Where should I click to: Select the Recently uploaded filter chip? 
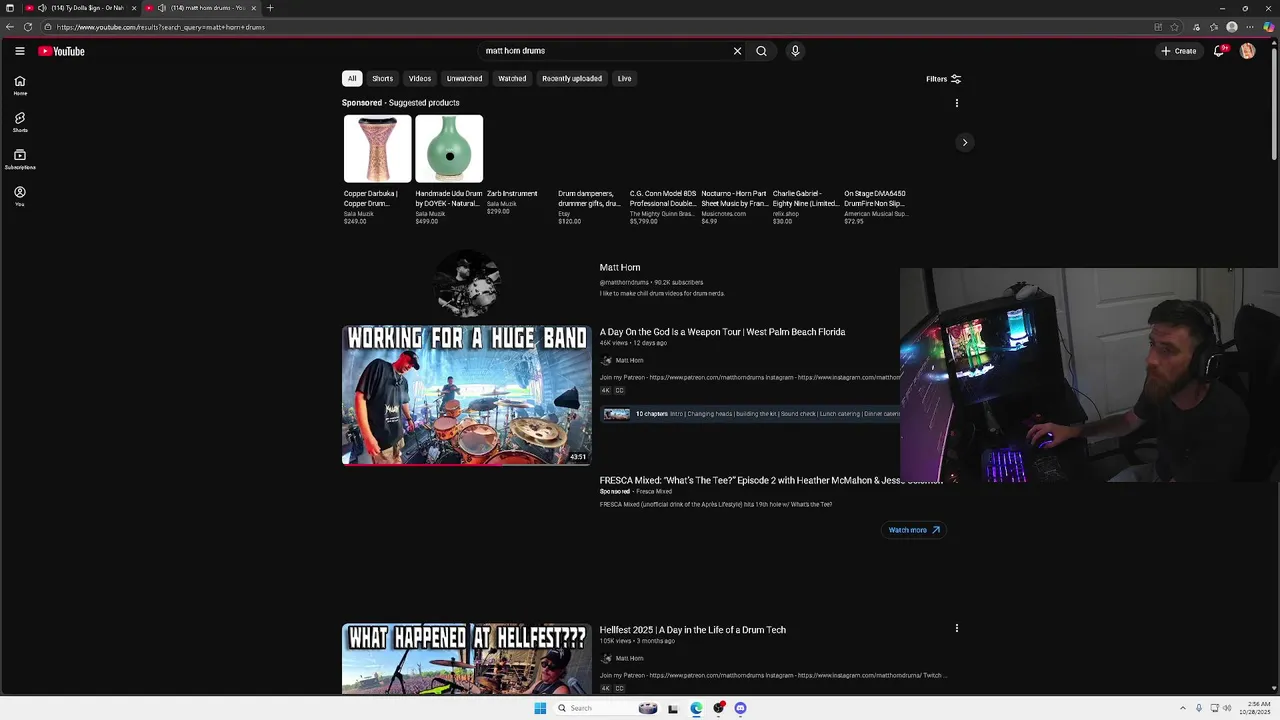(x=572, y=79)
